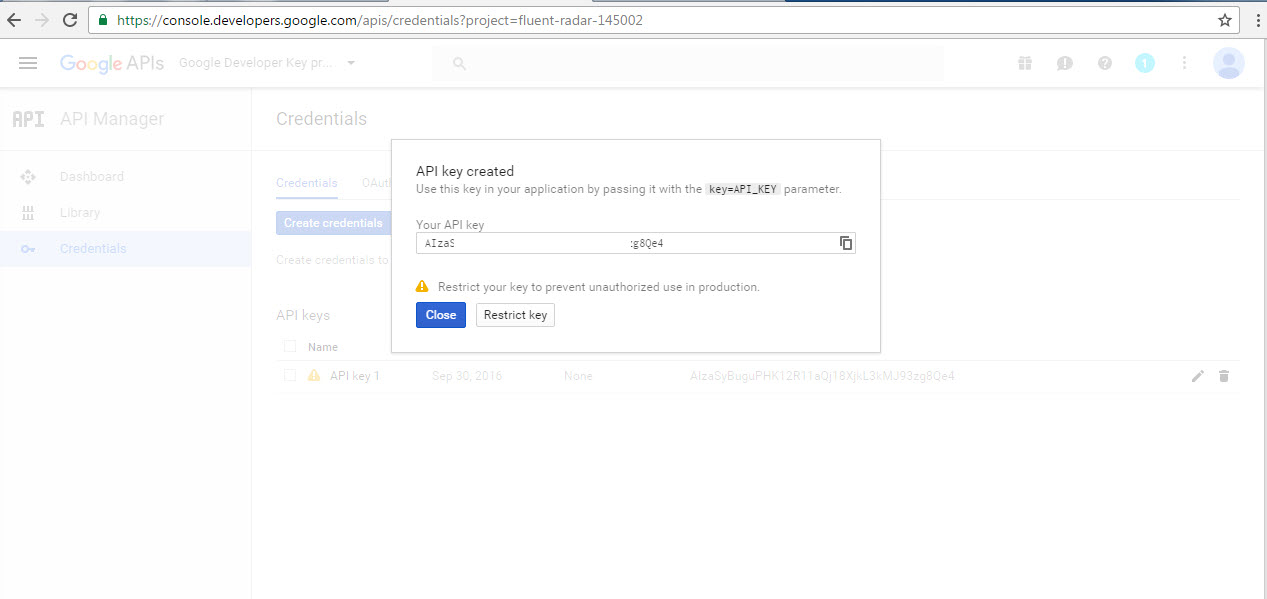This screenshot has width=1267, height=599.
Task: Click the help question mark icon
Action: pos(1104,62)
